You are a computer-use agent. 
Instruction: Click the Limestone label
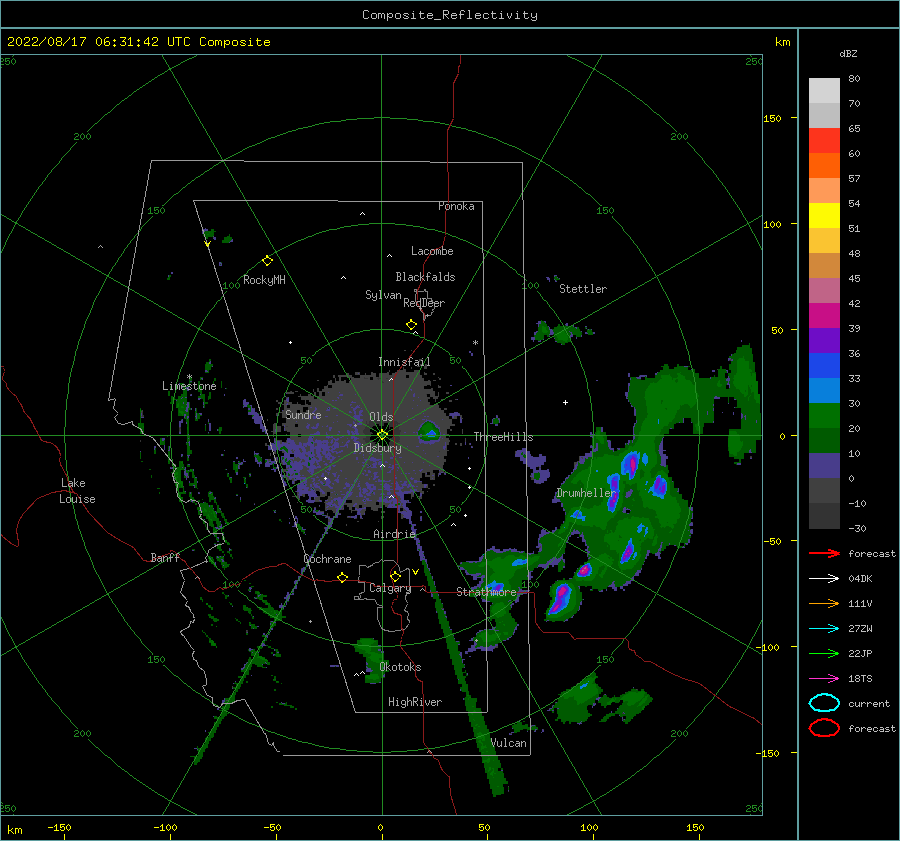coord(189,386)
